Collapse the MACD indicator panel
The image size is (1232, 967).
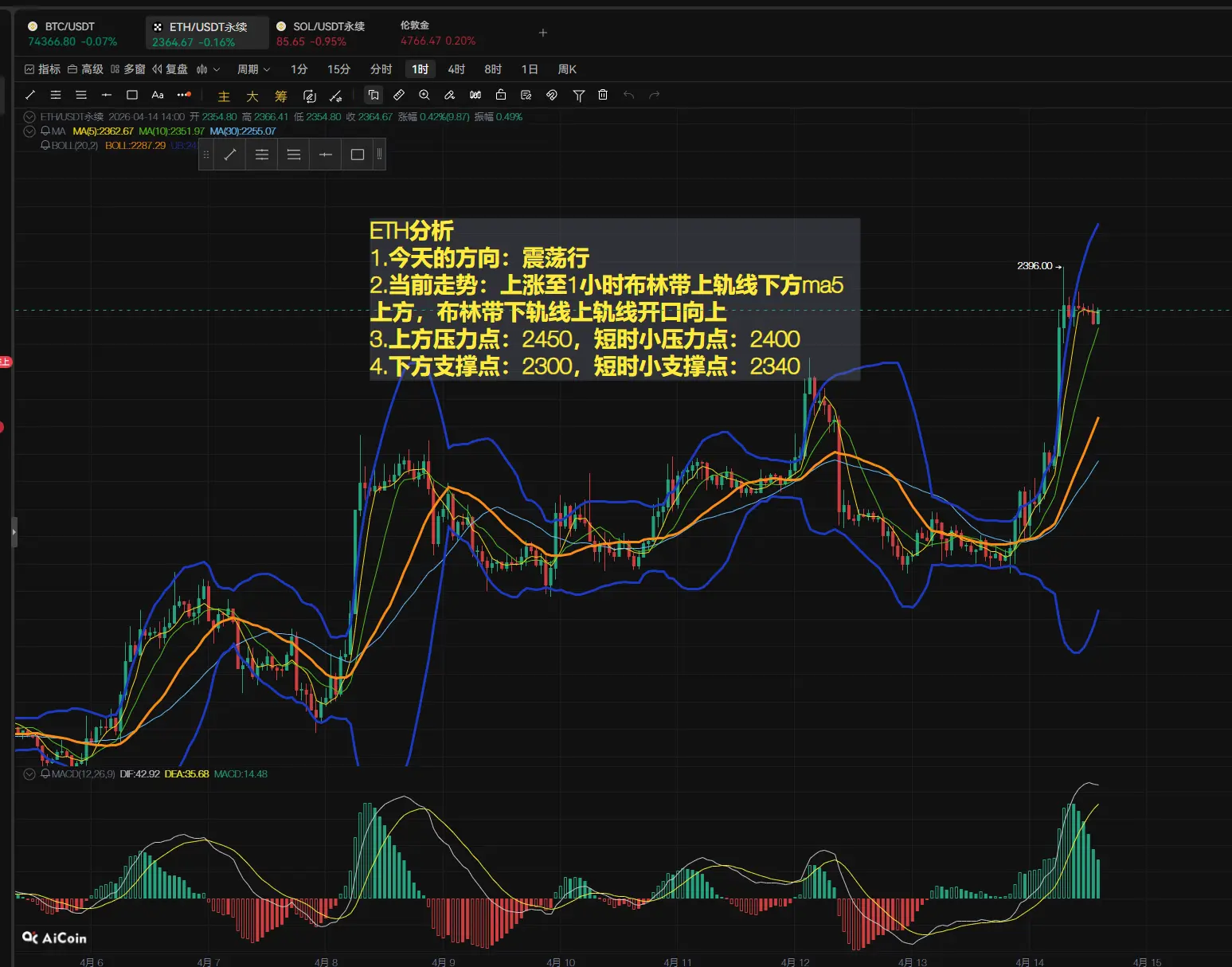29,773
